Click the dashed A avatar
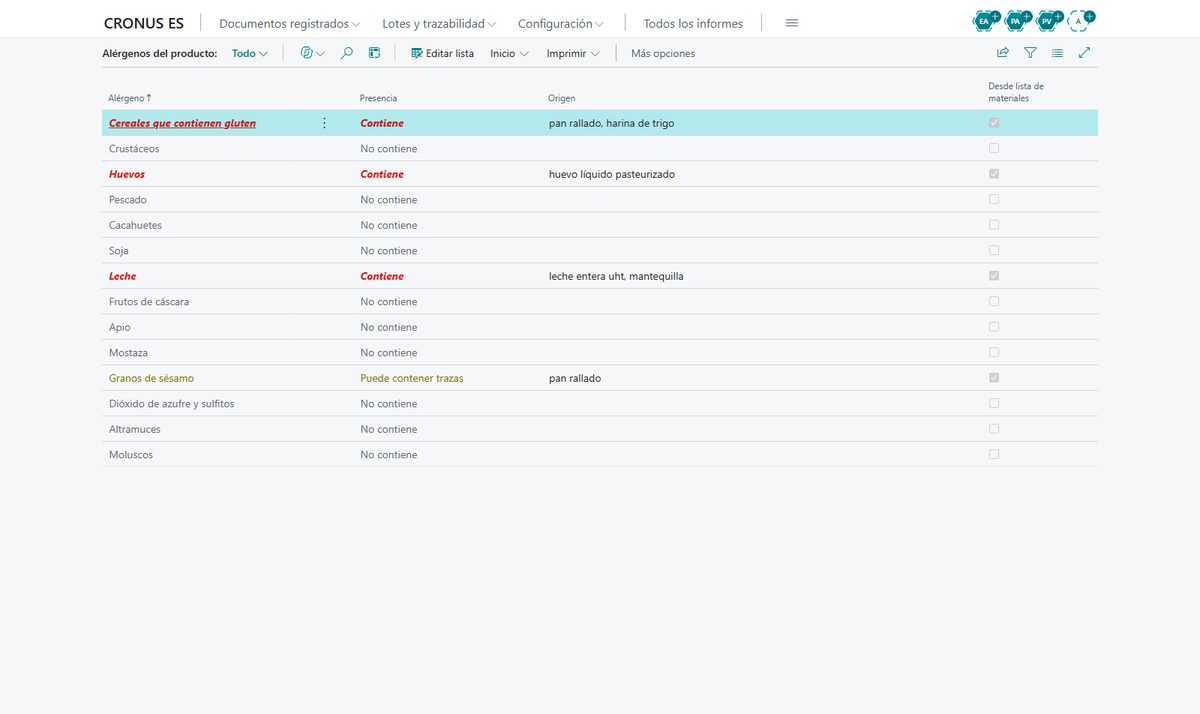This screenshot has width=1200, height=714. coord(1079,21)
